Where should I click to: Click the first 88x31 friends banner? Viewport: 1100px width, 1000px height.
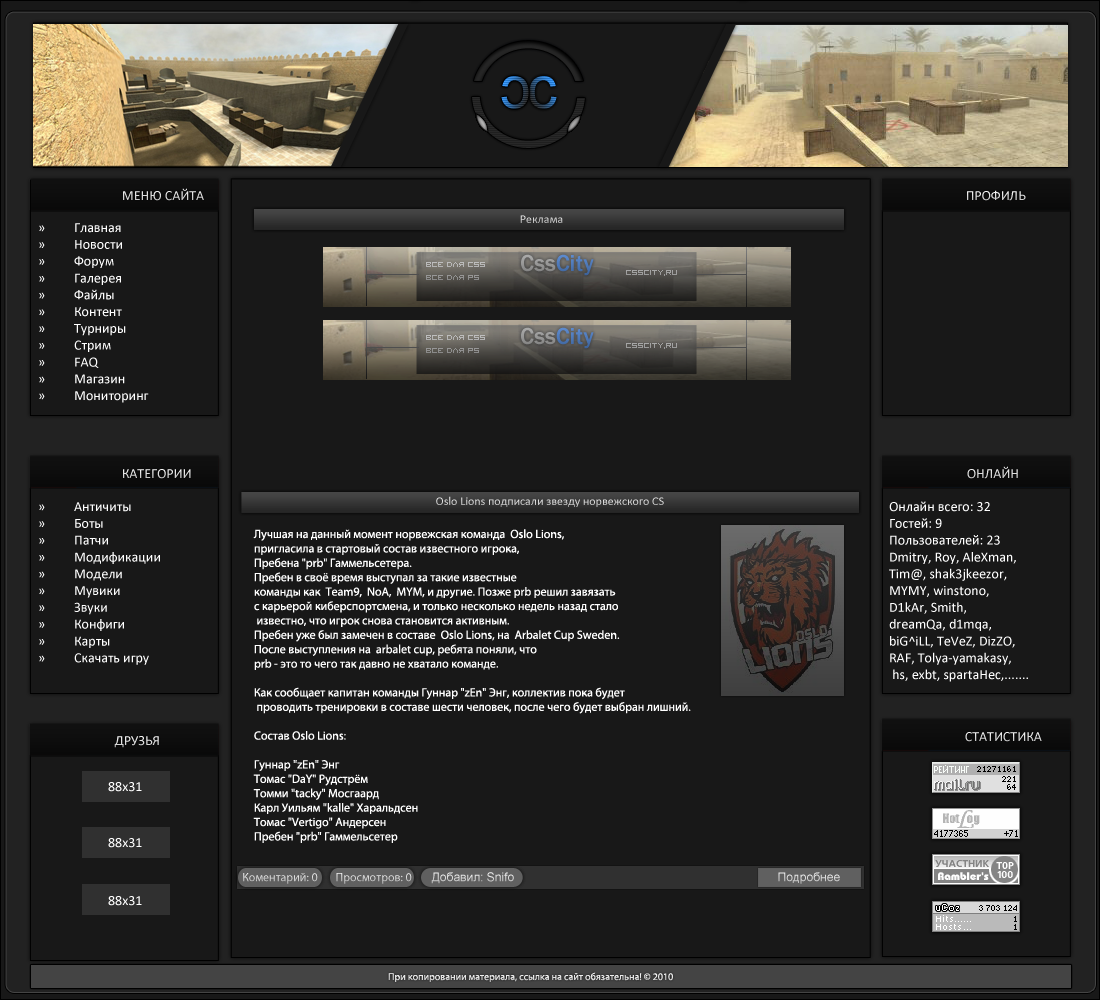[x=126, y=787]
